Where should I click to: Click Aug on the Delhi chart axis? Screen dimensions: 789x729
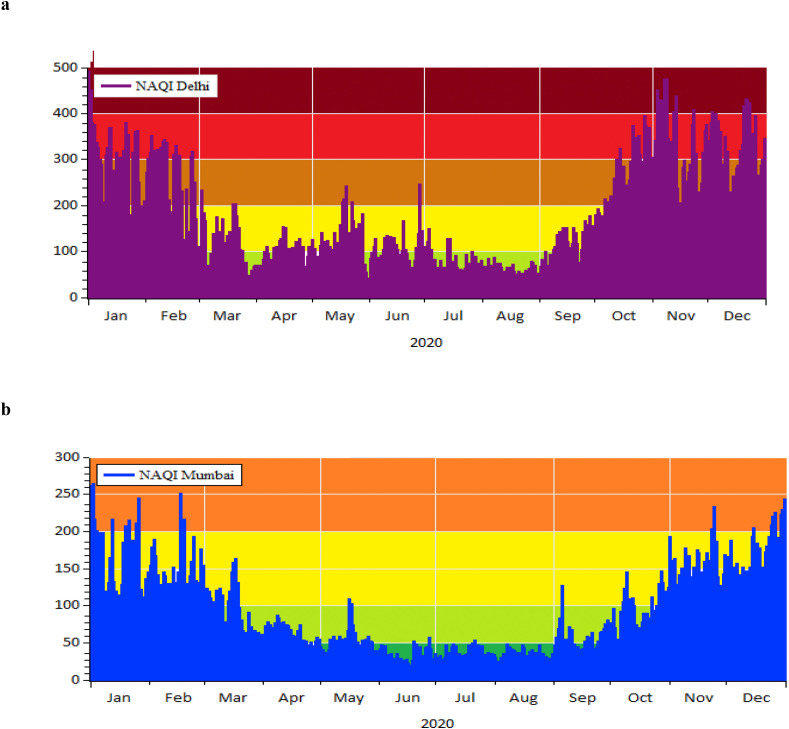(510, 316)
